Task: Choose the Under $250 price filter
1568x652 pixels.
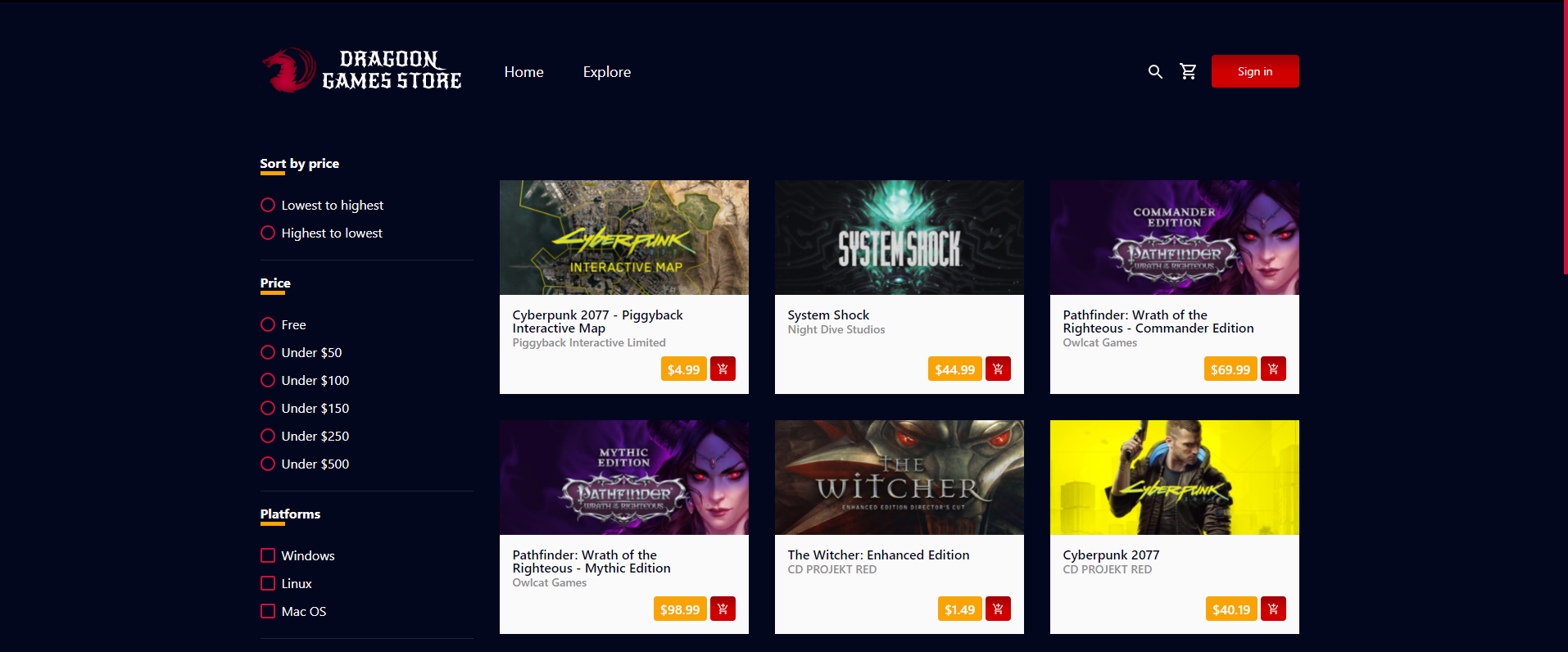Action: [268, 436]
